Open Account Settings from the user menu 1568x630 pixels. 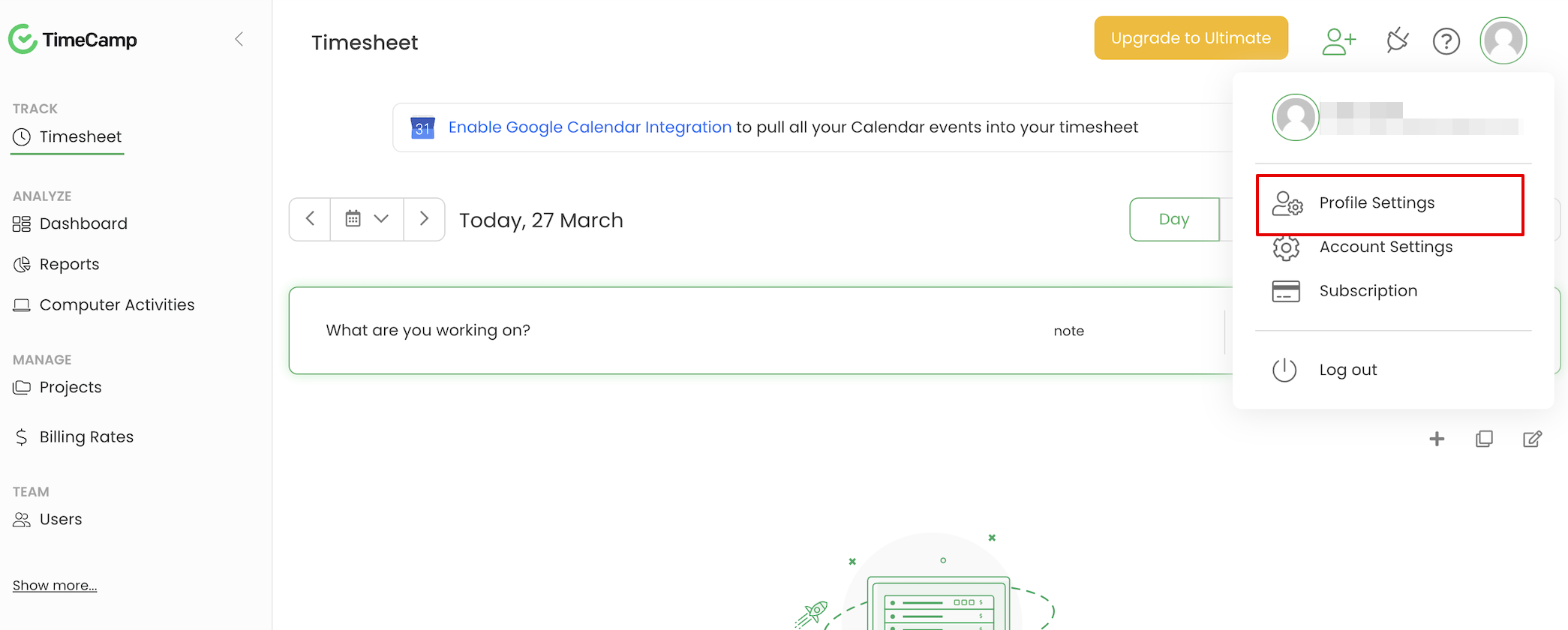pyautogui.click(x=1385, y=247)
